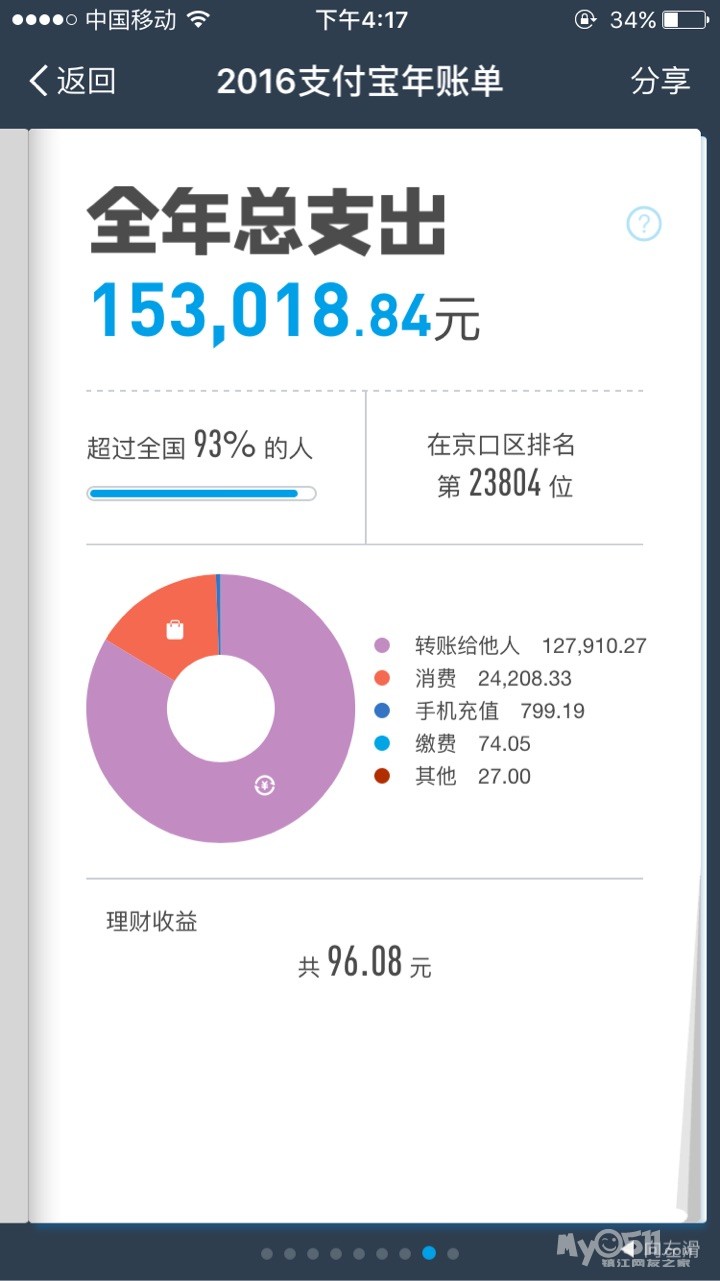The image size is (720, 1281).
Task: Open the question mark help icon
Action: (644, 224)
